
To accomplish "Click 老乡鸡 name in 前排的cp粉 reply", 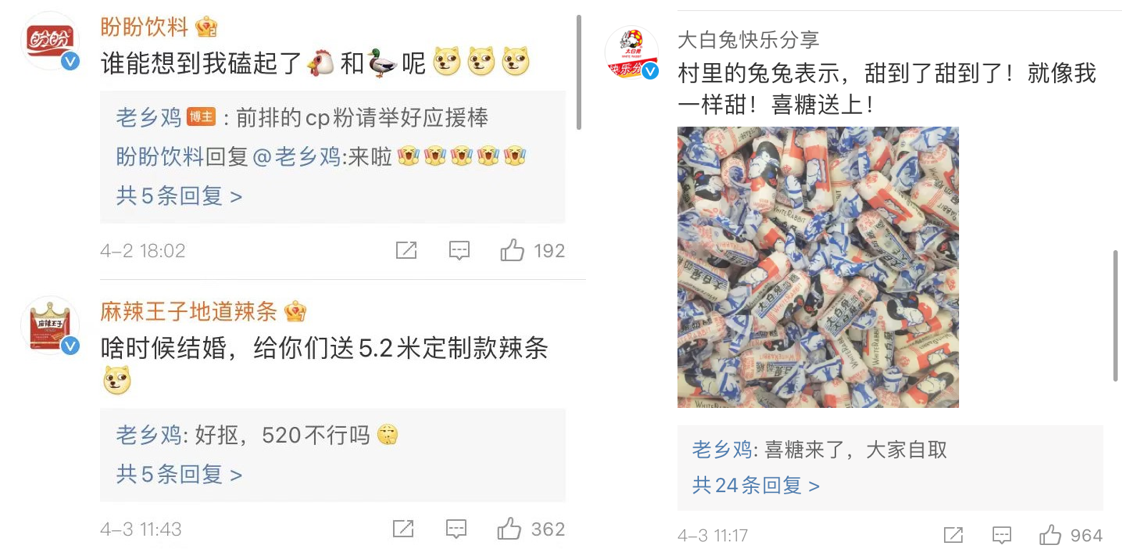I will (149, 118).
